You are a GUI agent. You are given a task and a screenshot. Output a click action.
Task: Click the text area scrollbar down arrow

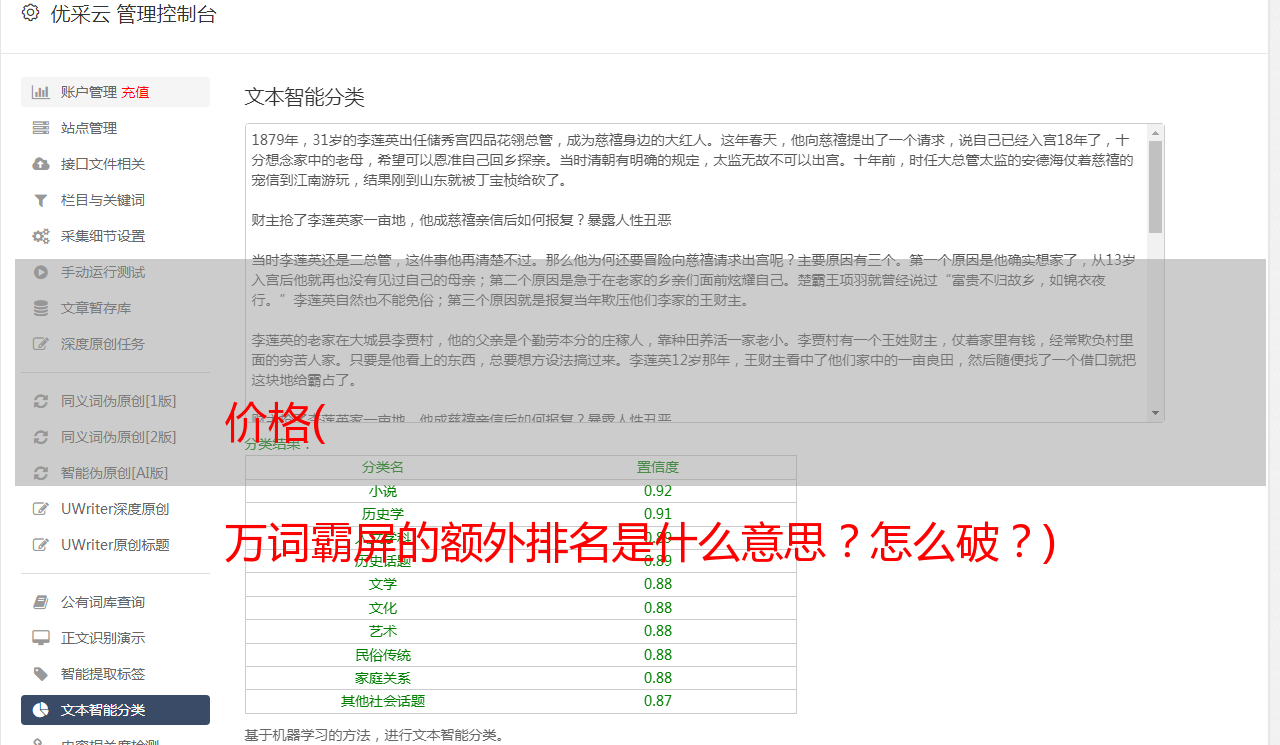click(1155, 412)
